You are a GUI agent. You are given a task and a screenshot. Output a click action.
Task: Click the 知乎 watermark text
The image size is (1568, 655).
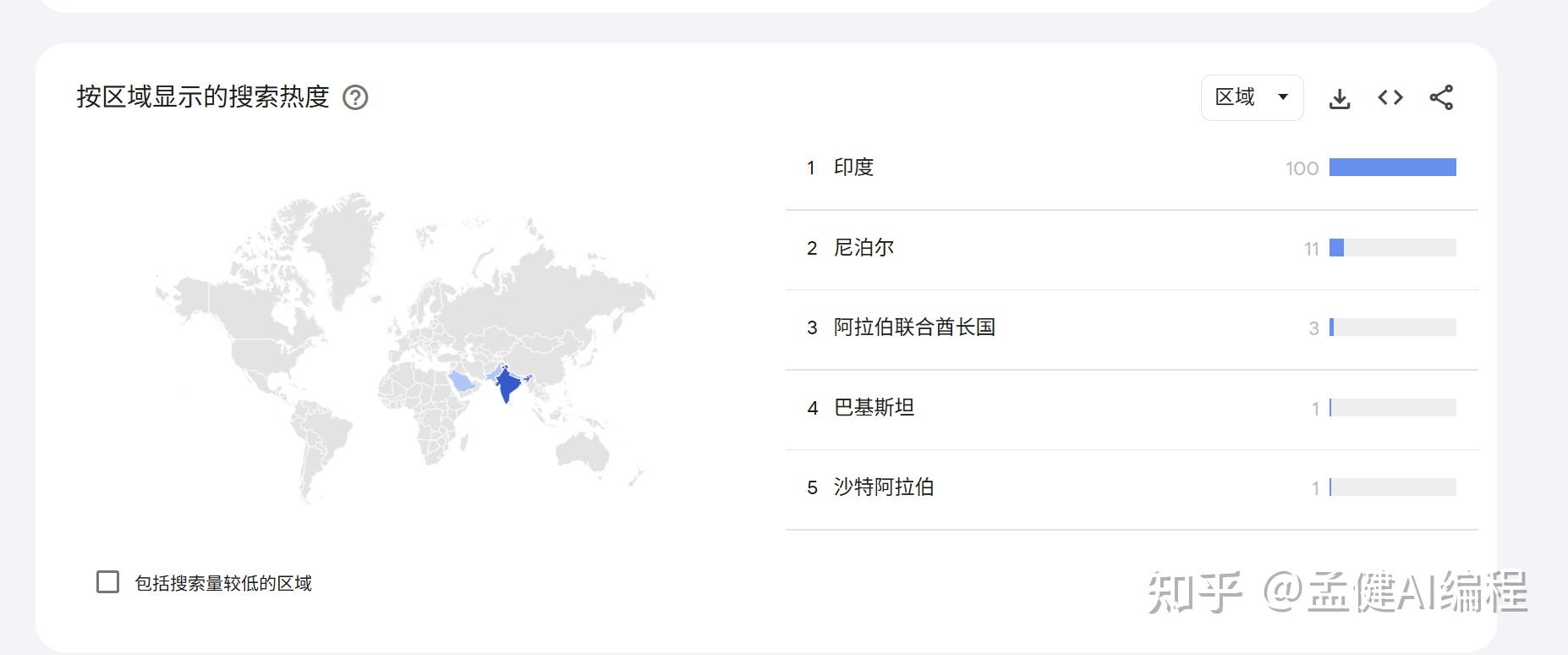[1194, 592]
